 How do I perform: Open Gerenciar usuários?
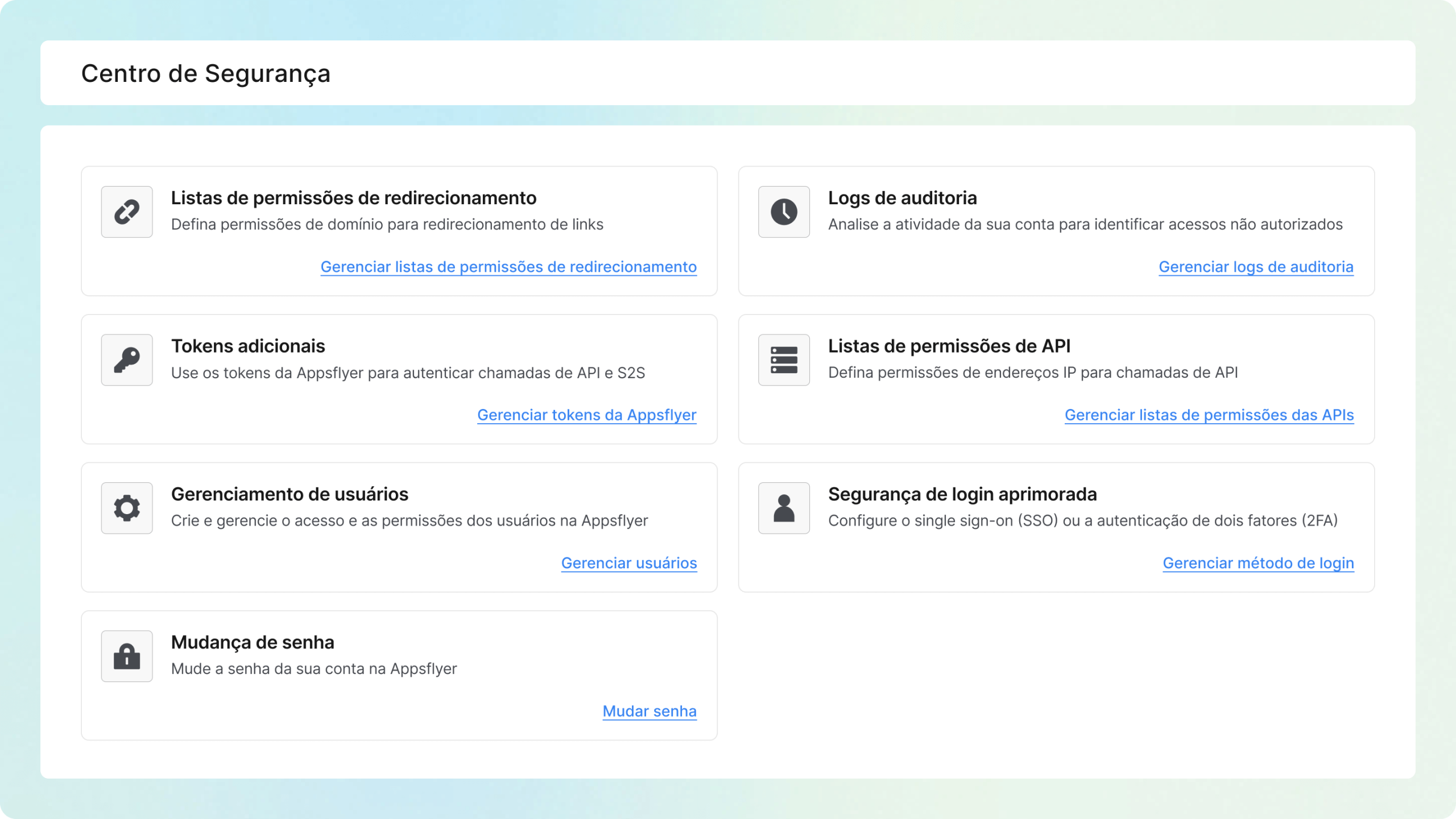click(x=628, y=564)
